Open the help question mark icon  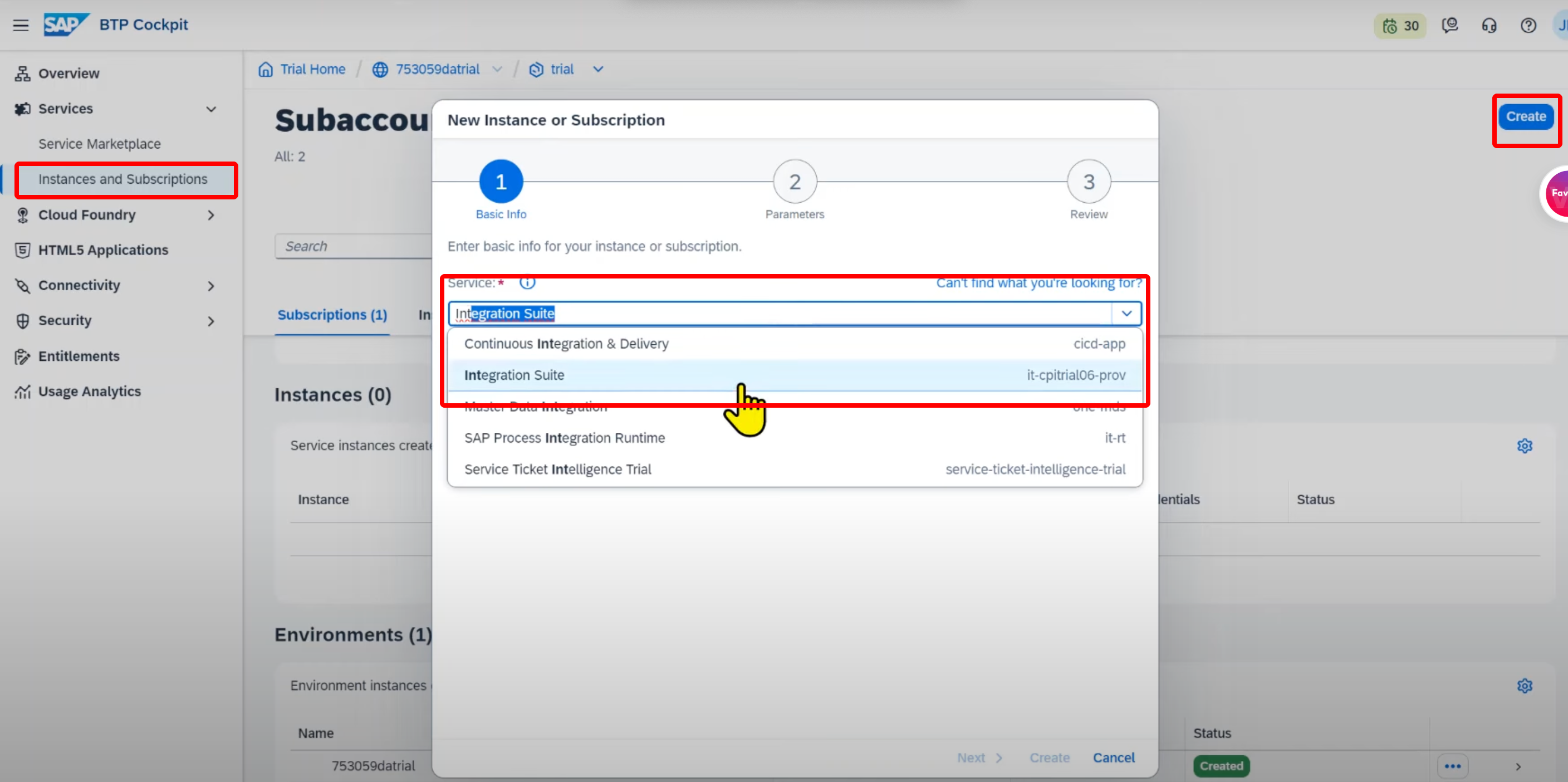click(1528, 26)
